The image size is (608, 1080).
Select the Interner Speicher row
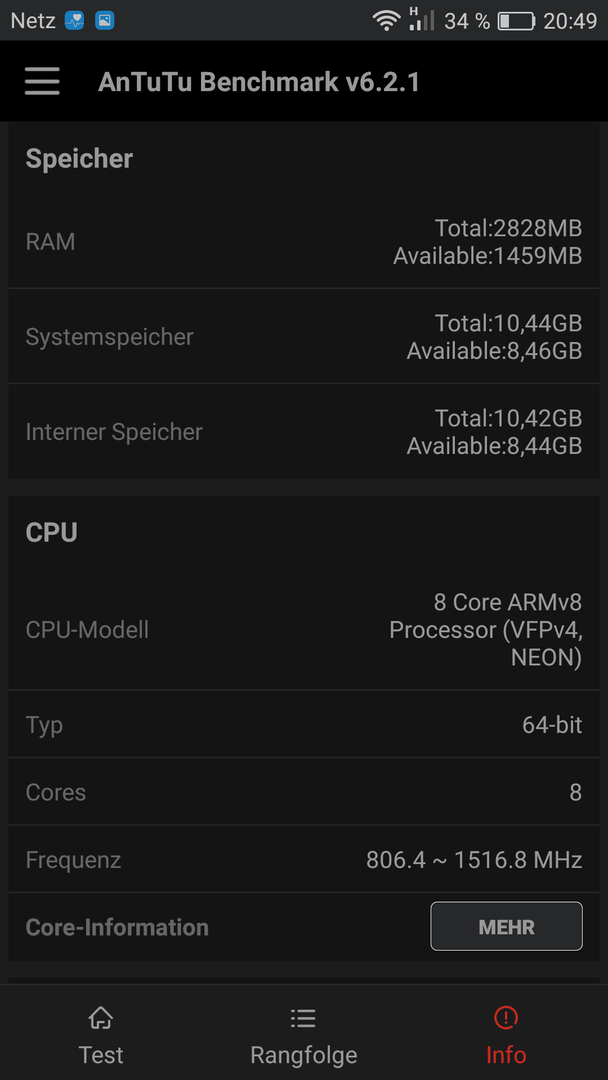[x=304, y=432]
